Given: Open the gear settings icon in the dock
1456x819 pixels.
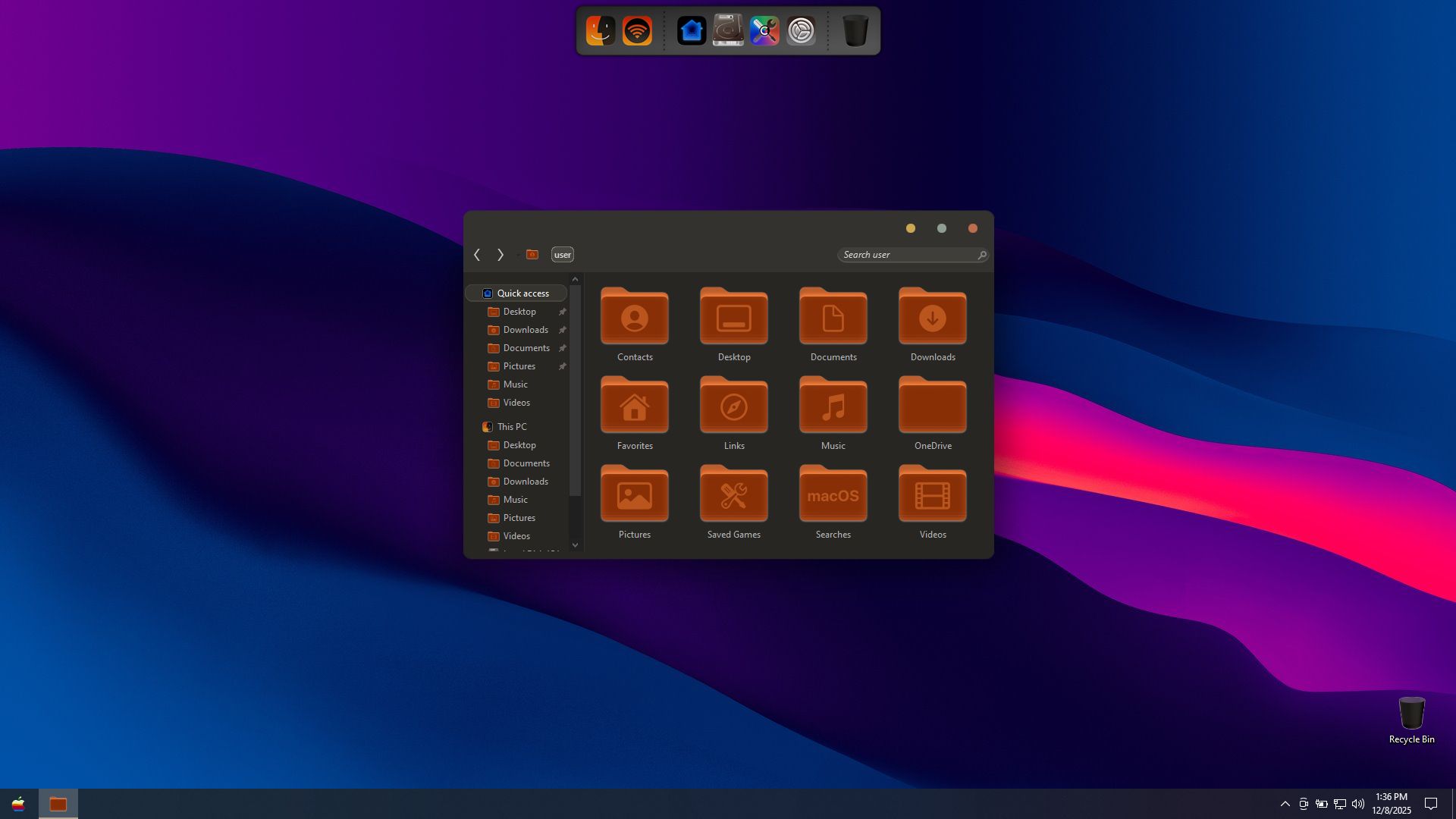Looking at the screenshot, I should pyautogui.click(x=801, y=31).
